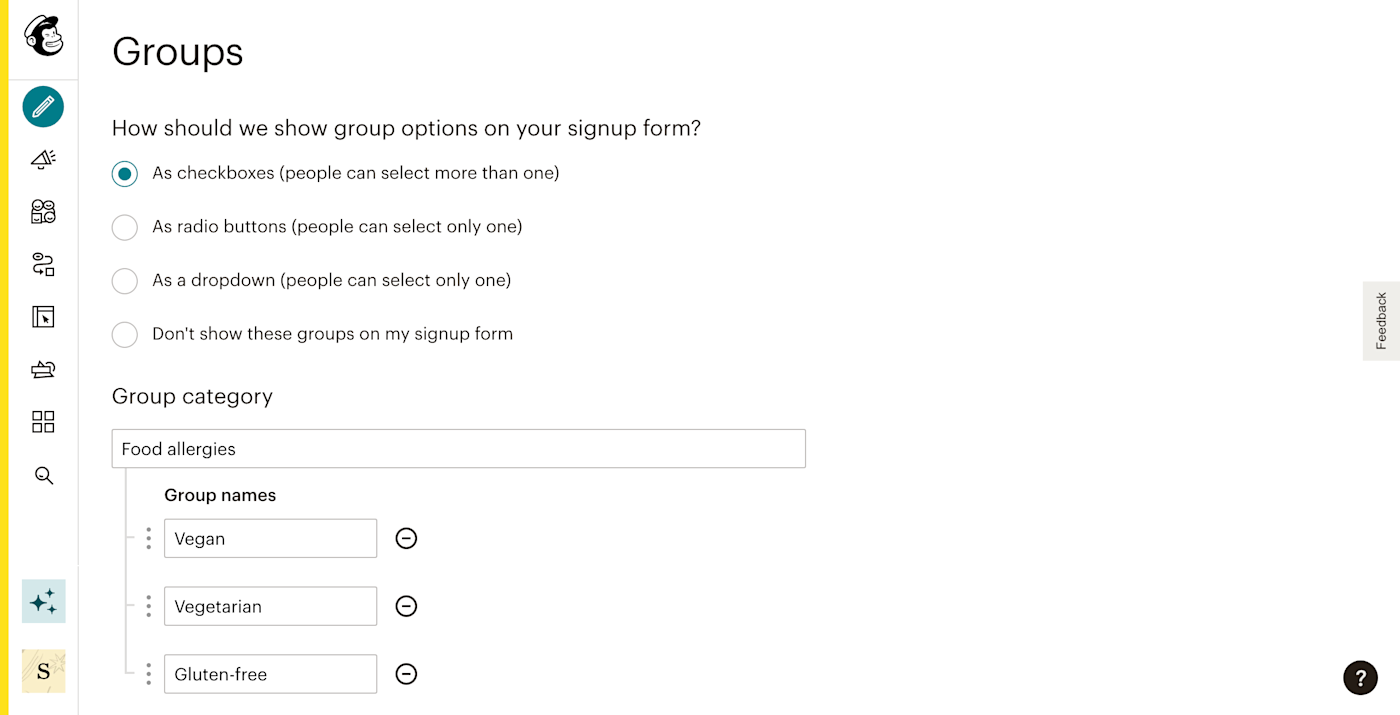Open the help question mark button
Screen dimensions: 1400x715
(x=1360, y=678)
